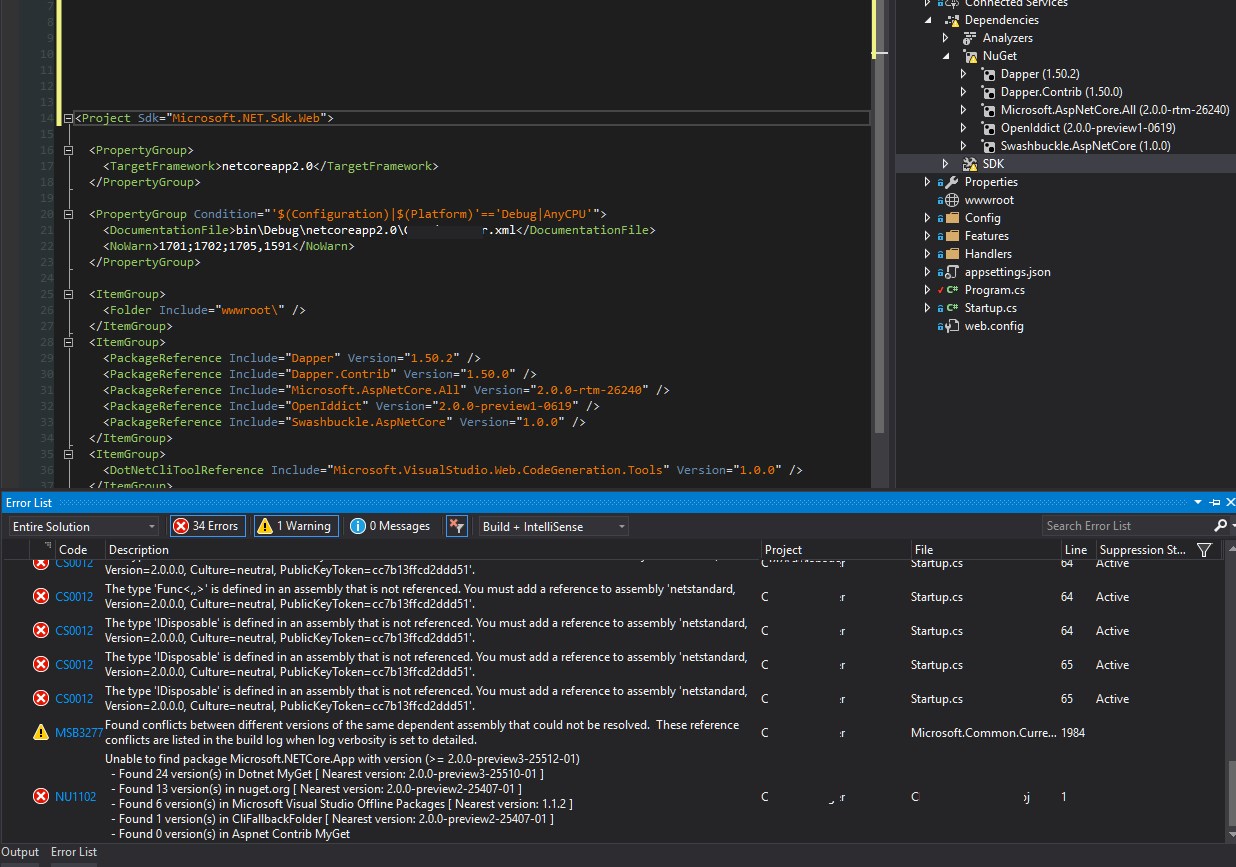Click the globe icon for wwwroot
Viewport: 1236px width, 867px height.
pos(952,200)
